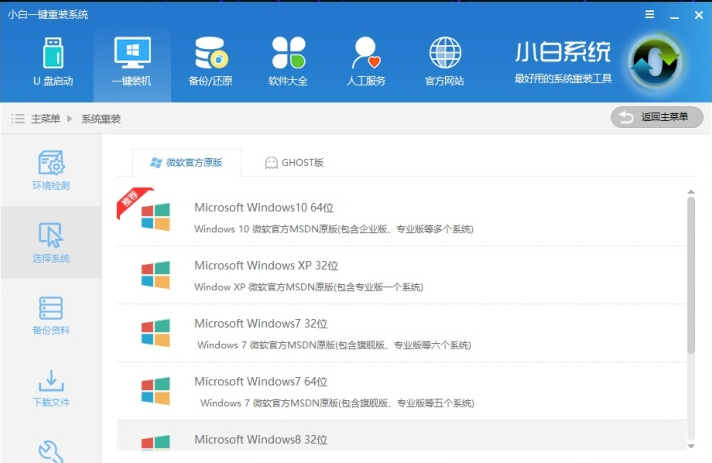Close the 小白一键重装系统 window

(699, 15)
